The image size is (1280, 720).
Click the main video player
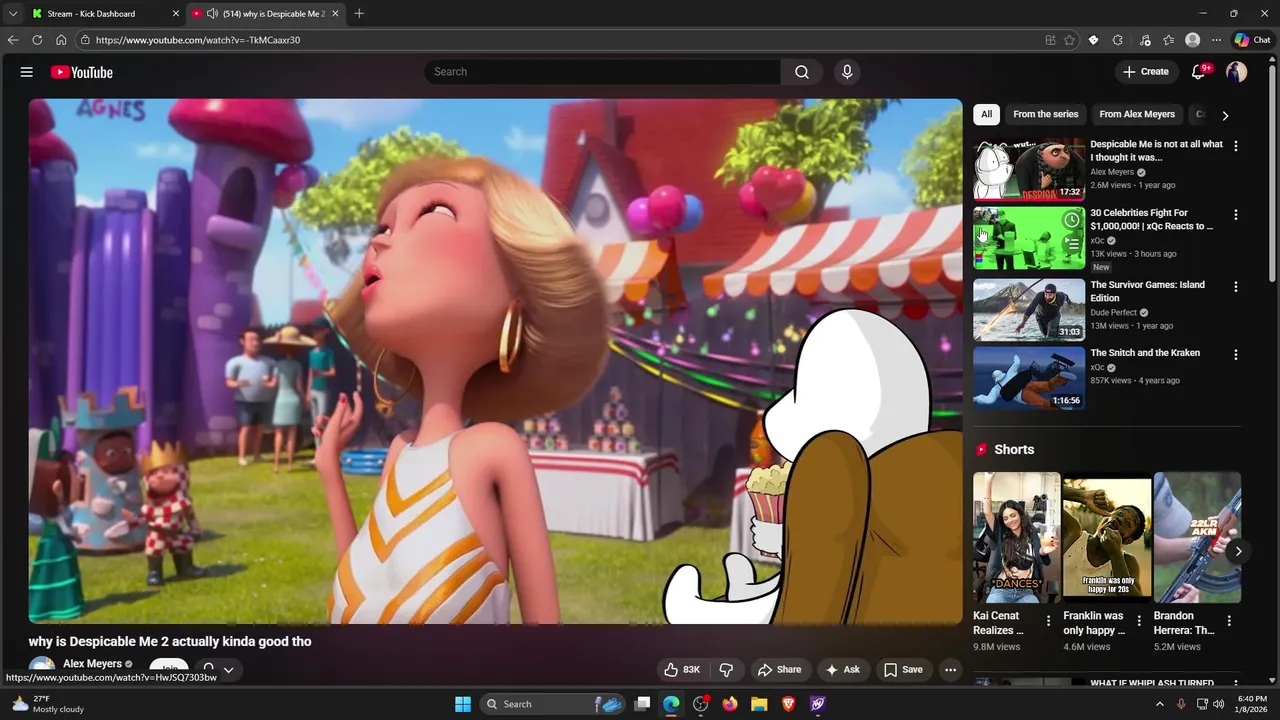point(495,361)
